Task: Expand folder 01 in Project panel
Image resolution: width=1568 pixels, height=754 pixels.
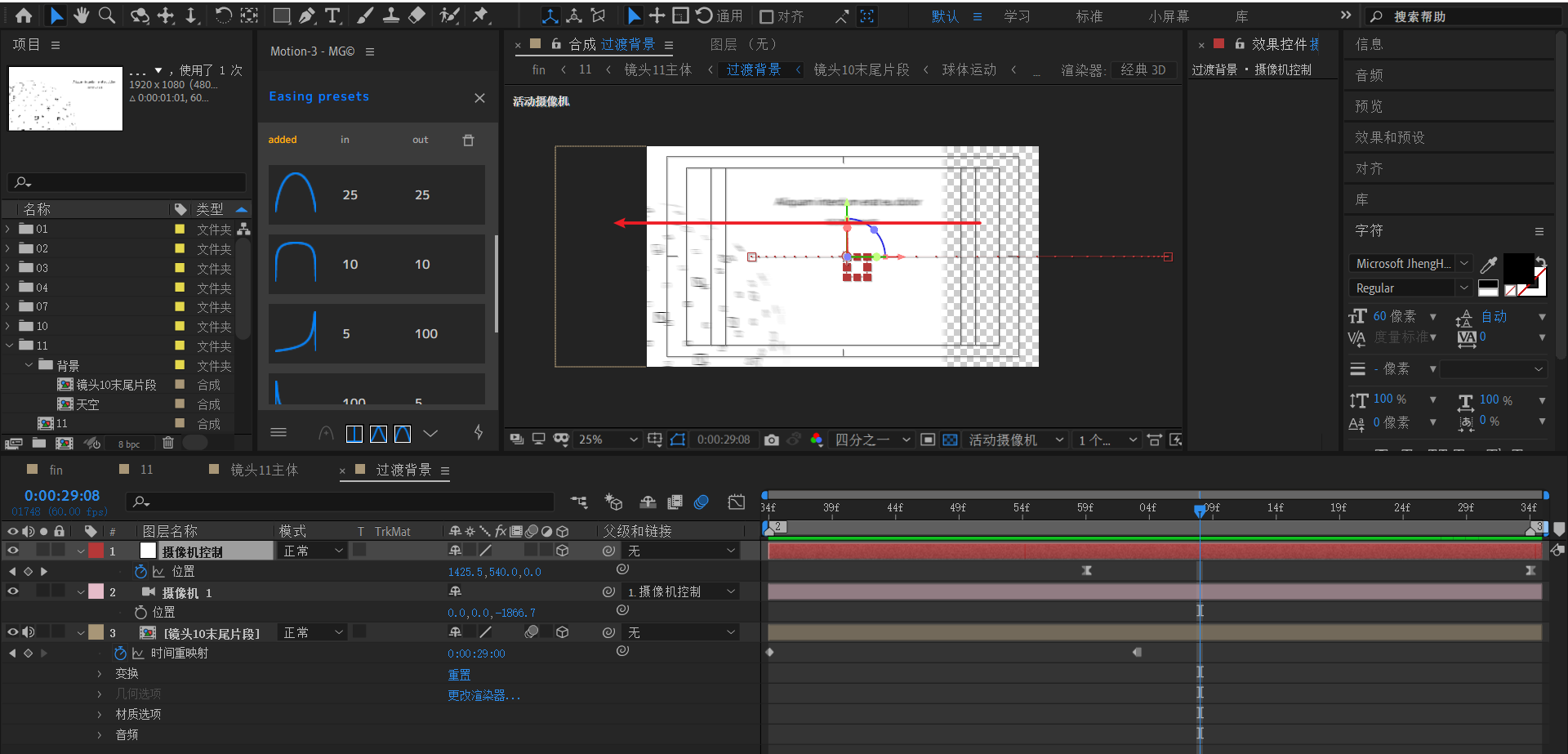Action: [7, 229]
